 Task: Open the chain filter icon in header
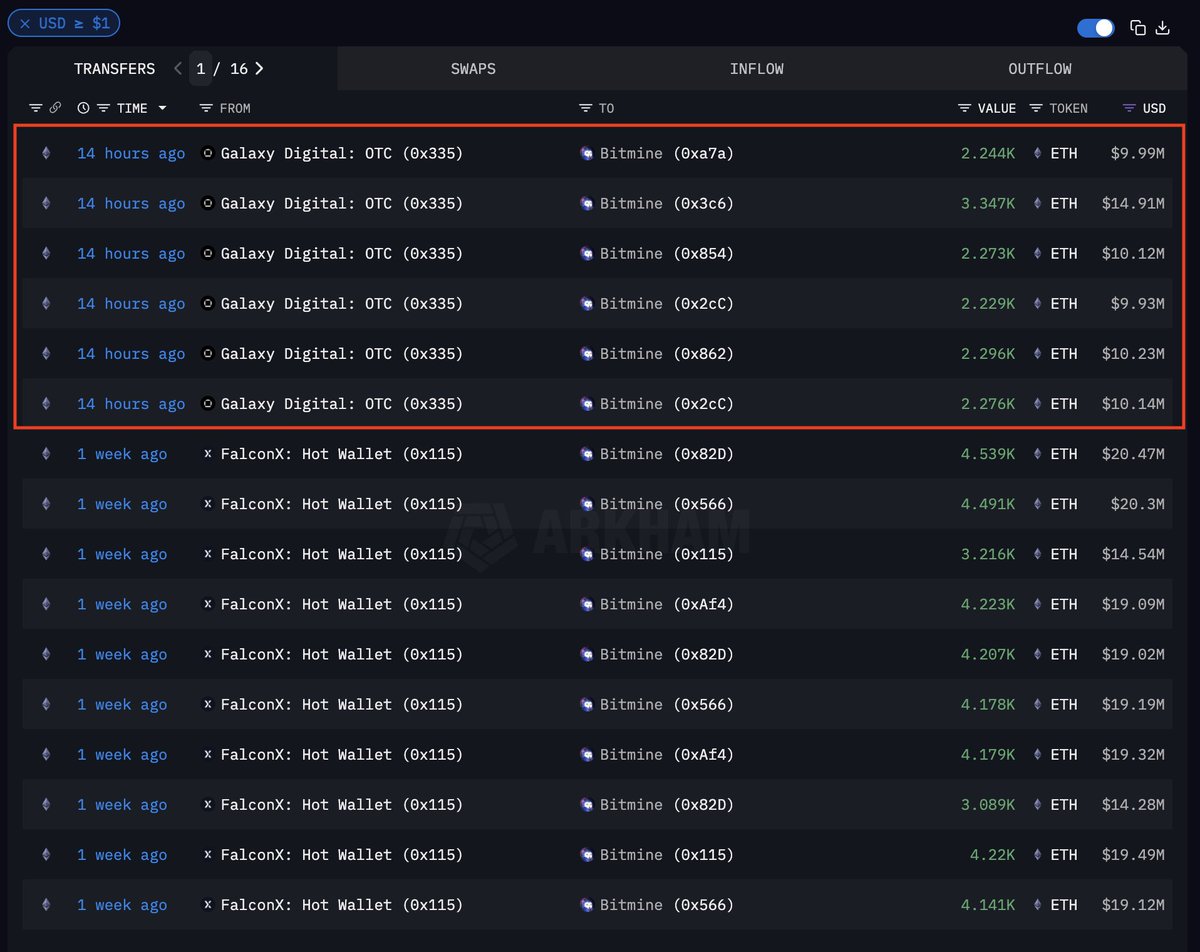(35, 108)
